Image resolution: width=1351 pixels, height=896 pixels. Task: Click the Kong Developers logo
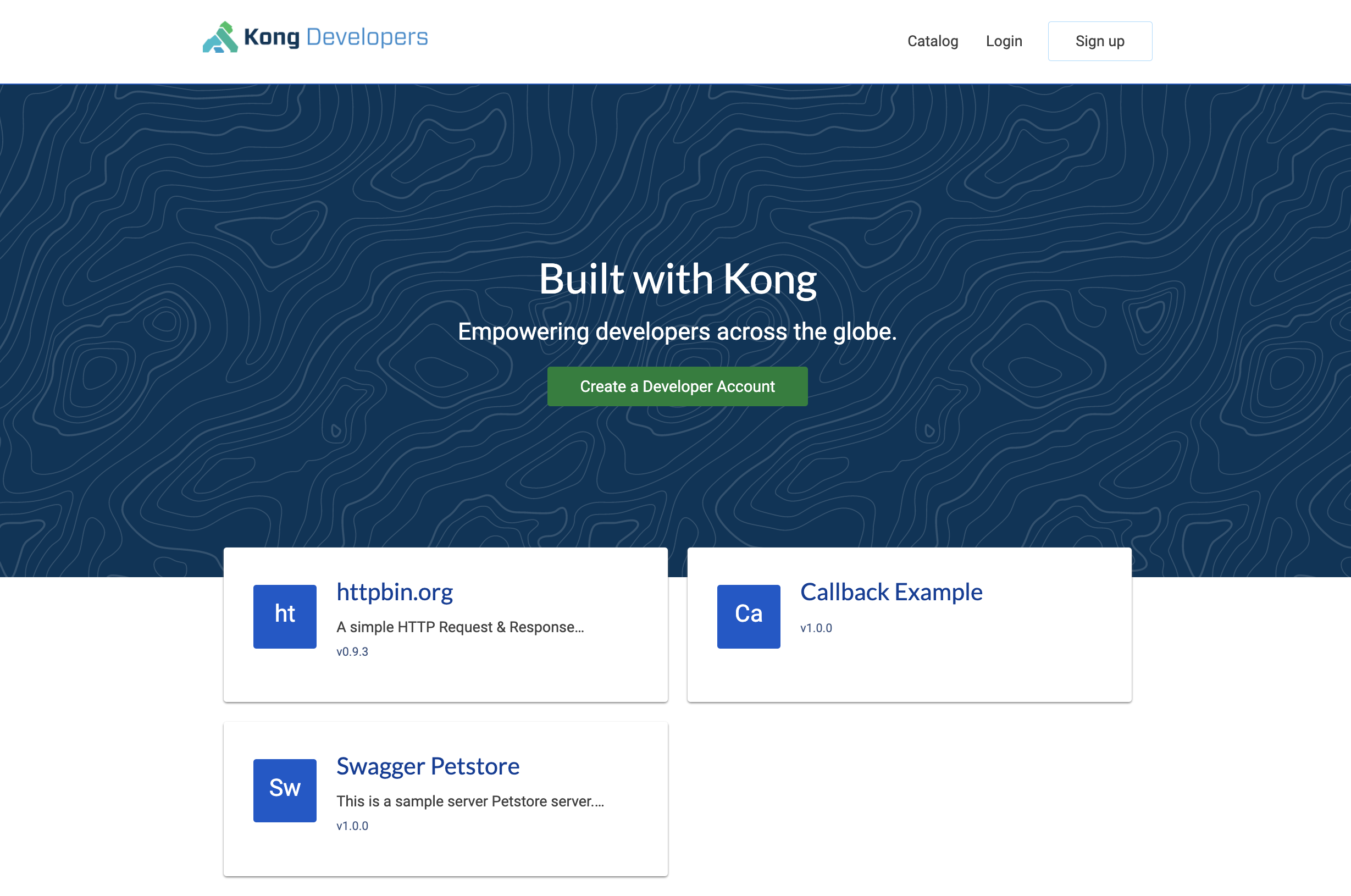[315, 37]
